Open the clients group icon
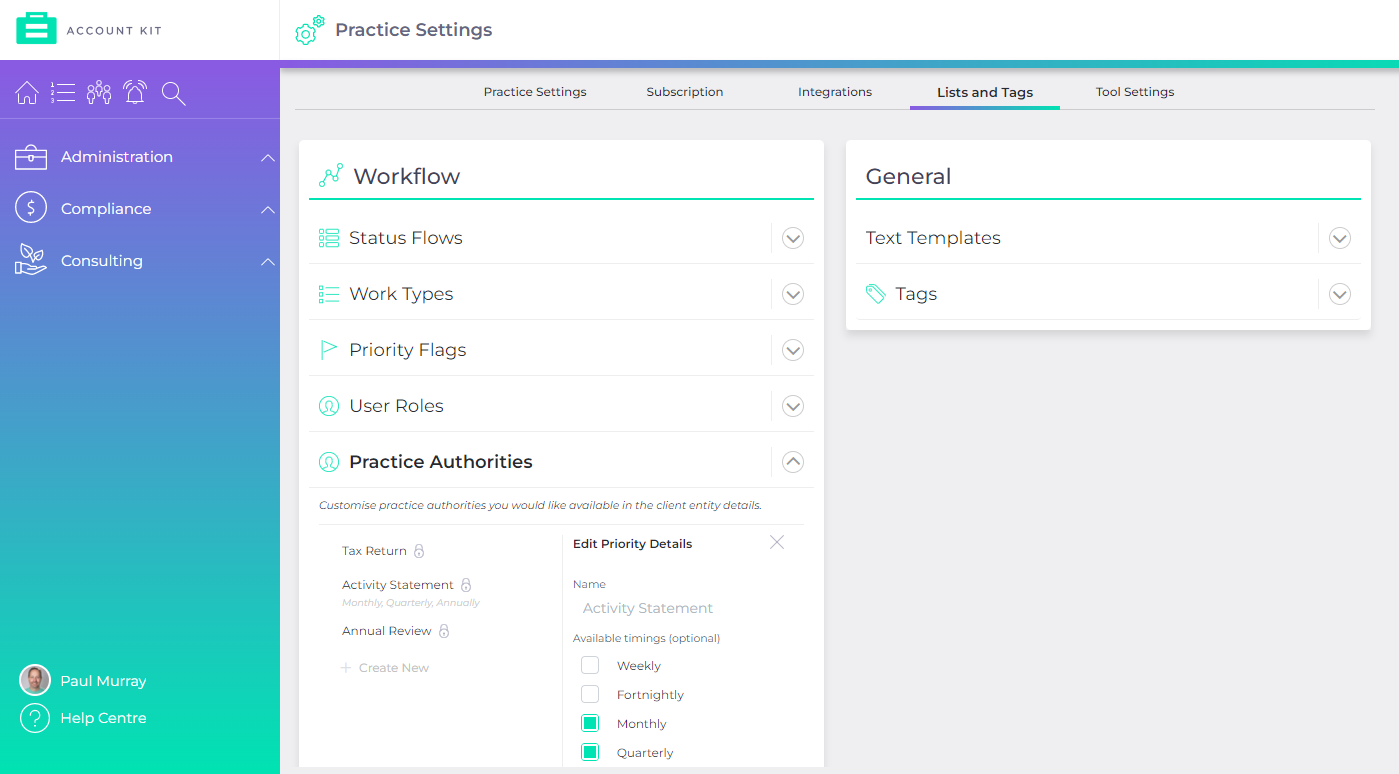The height and width of the screenshot is (774, 1399). [x=99, y=93]
